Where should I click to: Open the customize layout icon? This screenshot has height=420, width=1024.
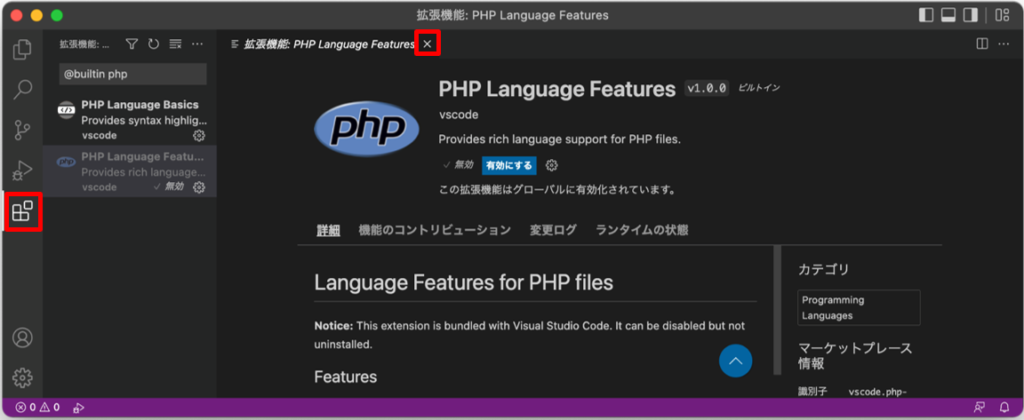1002,14
